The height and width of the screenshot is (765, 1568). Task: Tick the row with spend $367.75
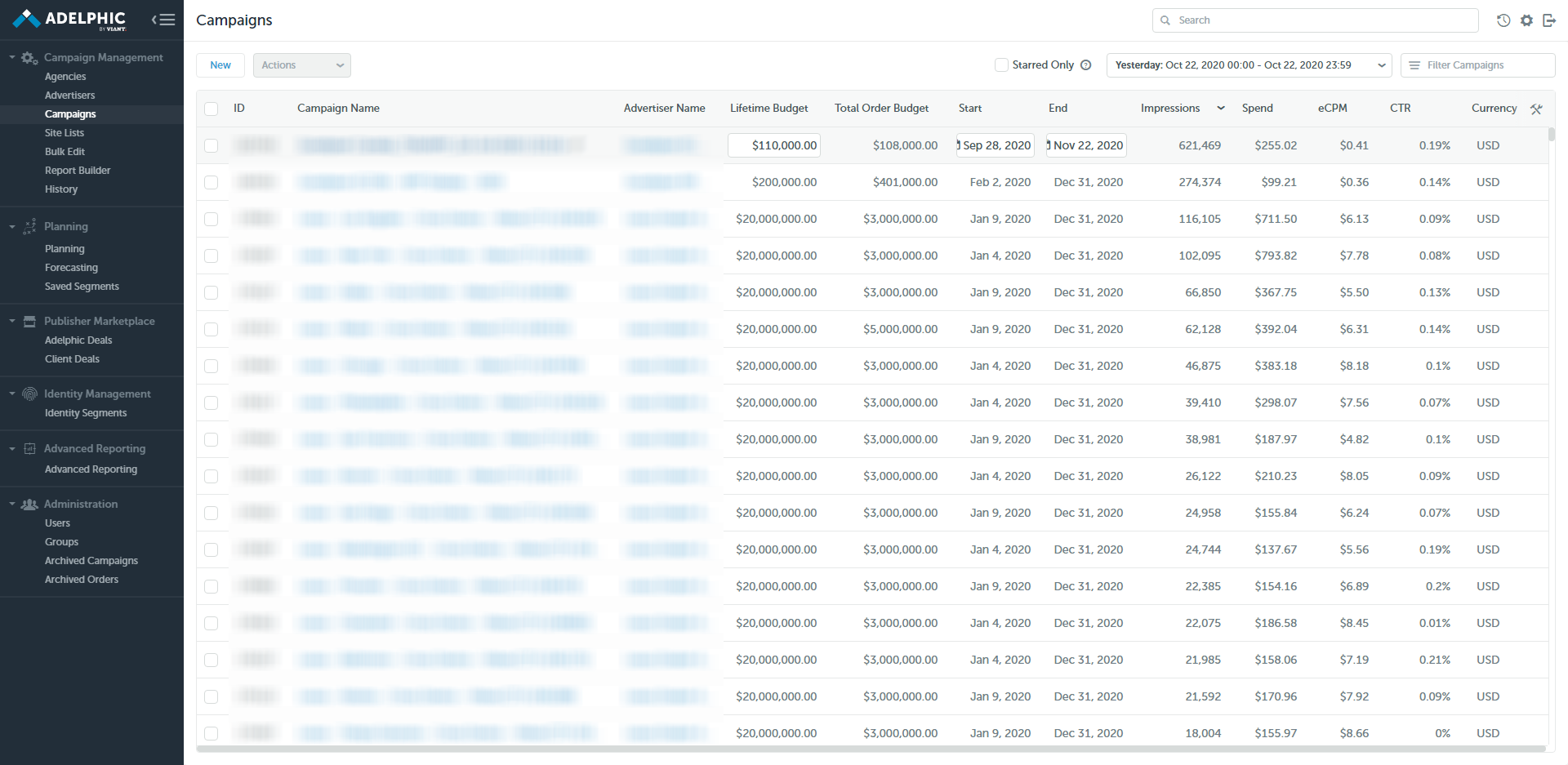pos(212,292)
